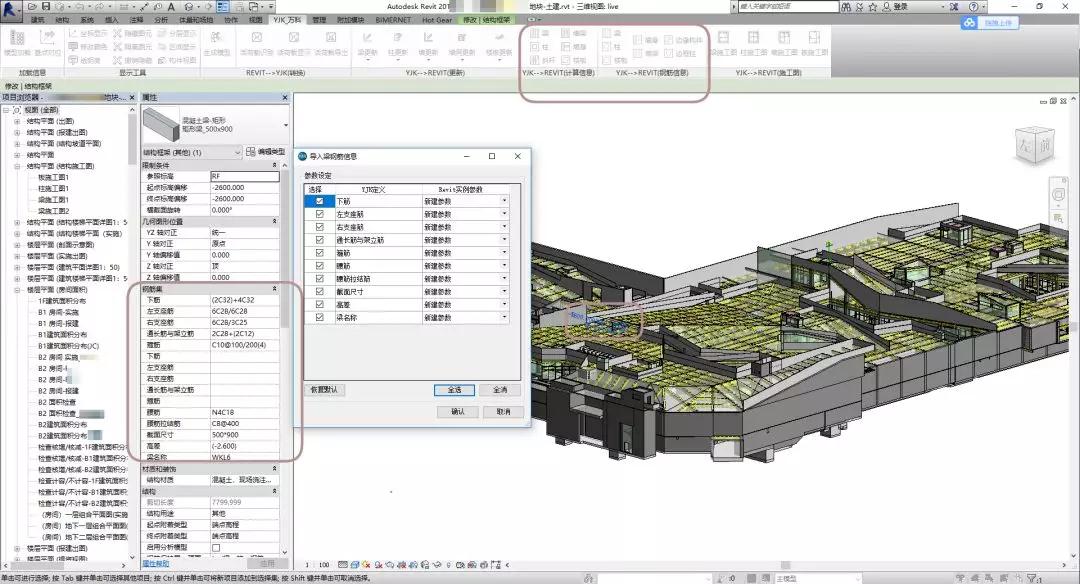1080x584 pixels.
Task: Toggle the 梁名称 checkbox in the dialog
Action: pos(319,317)
